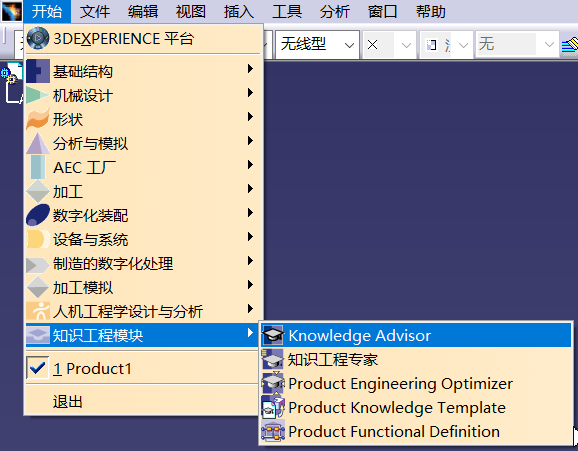Open the 插入 menu

239,11
